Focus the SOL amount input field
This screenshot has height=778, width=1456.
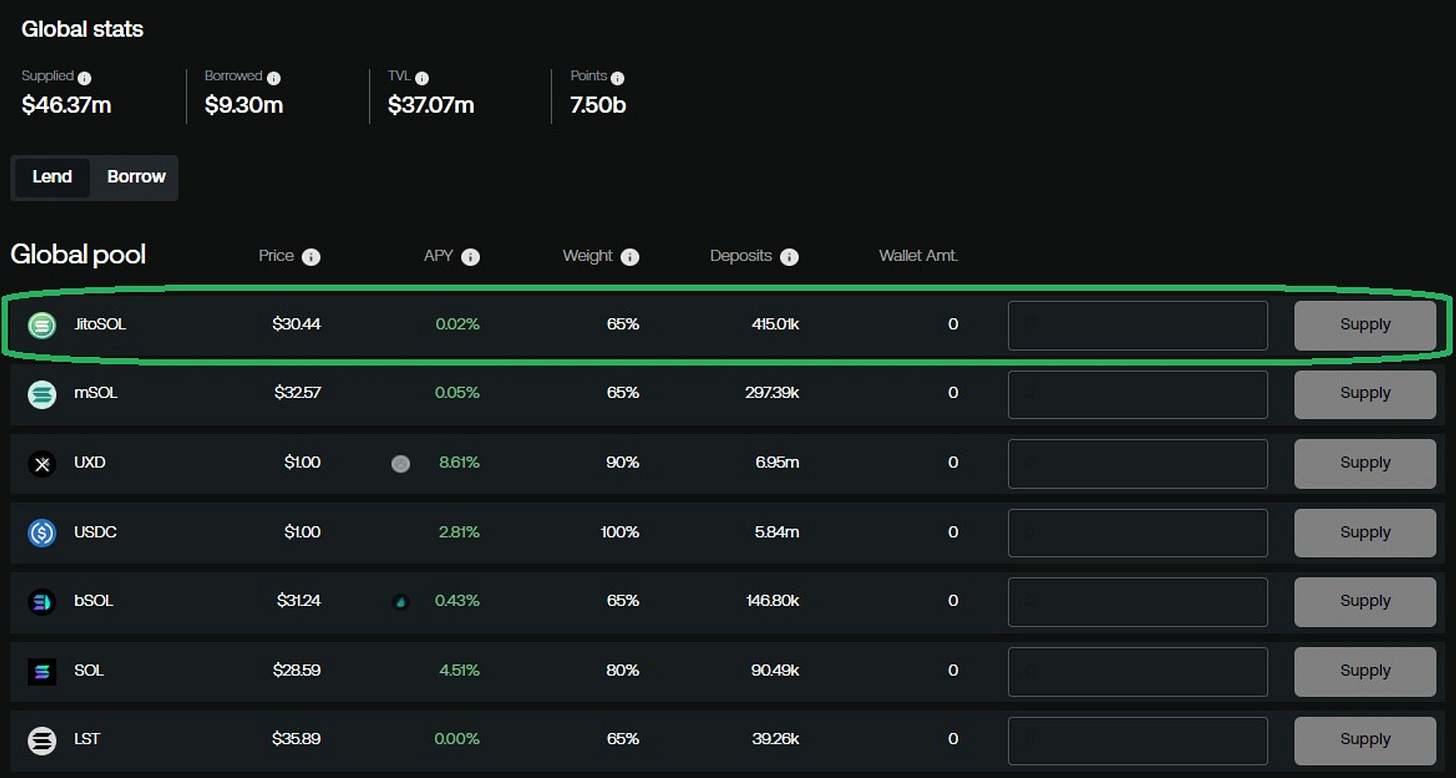(1138, 671)
